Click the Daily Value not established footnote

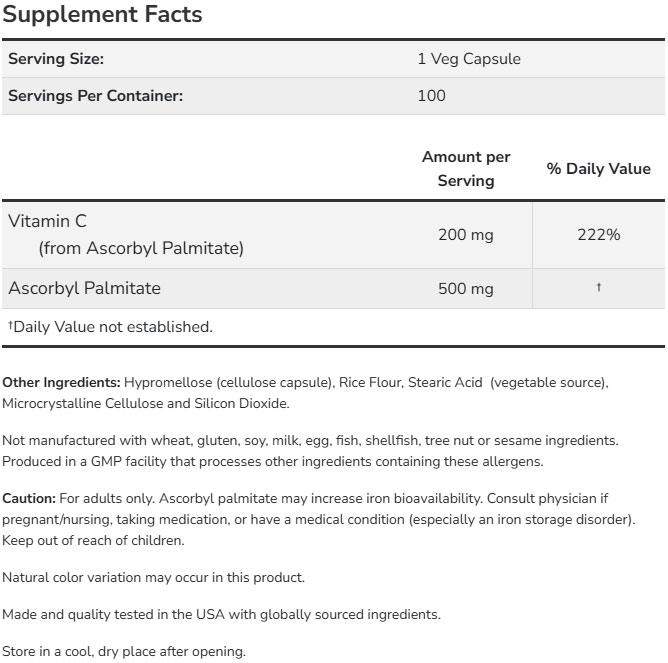(110, 326)
